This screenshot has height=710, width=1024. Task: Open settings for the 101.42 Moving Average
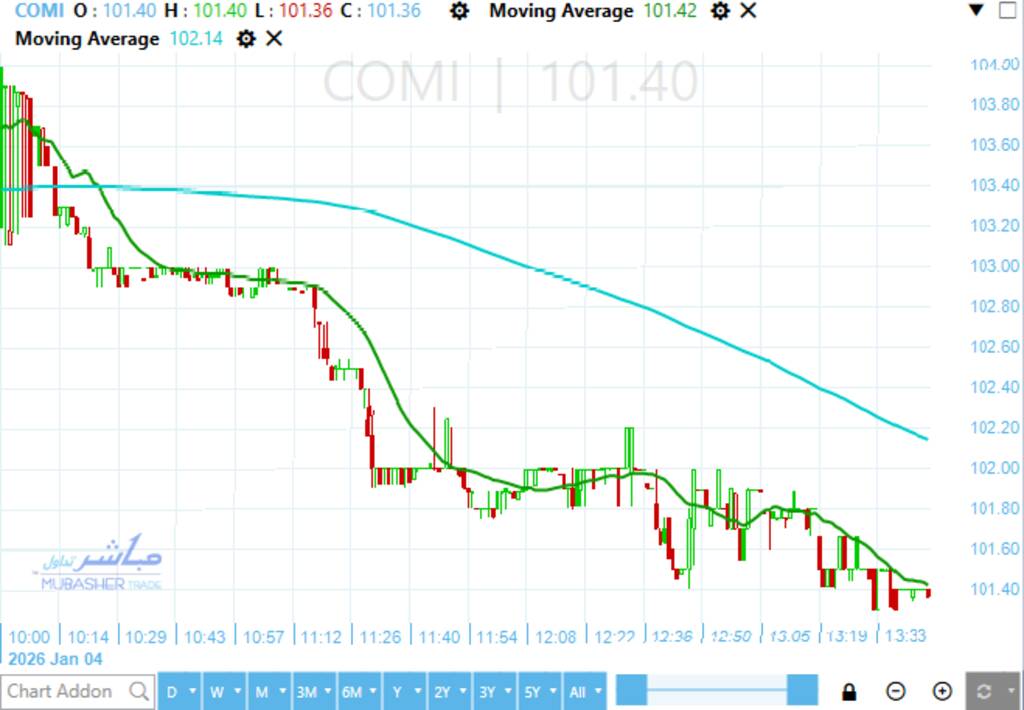pyautogui.click(x=719, y=12)
